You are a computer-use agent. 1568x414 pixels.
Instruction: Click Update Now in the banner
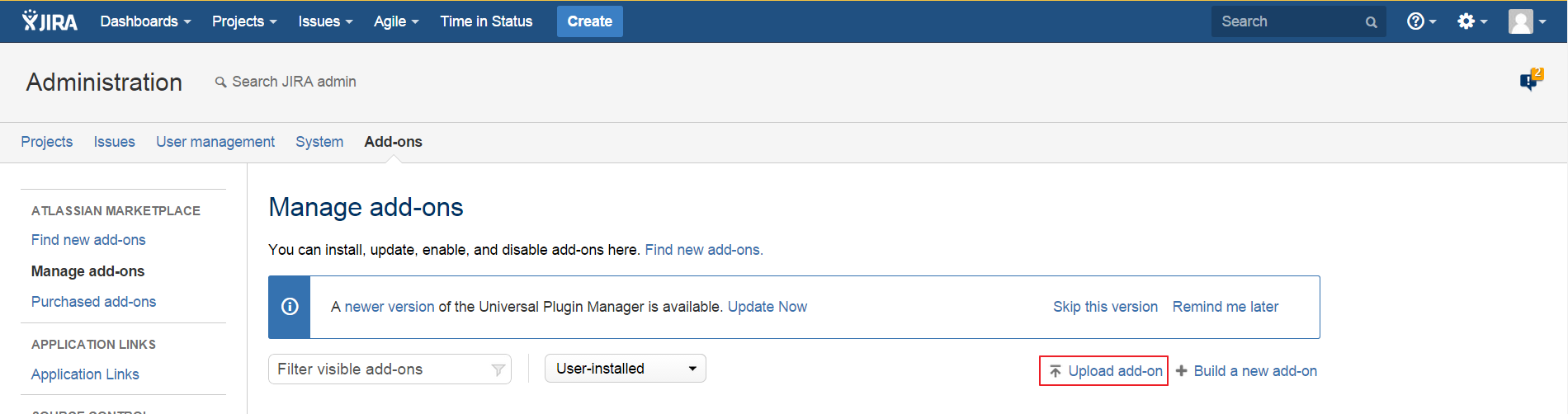pyautogui.click(x=767, y=307)
